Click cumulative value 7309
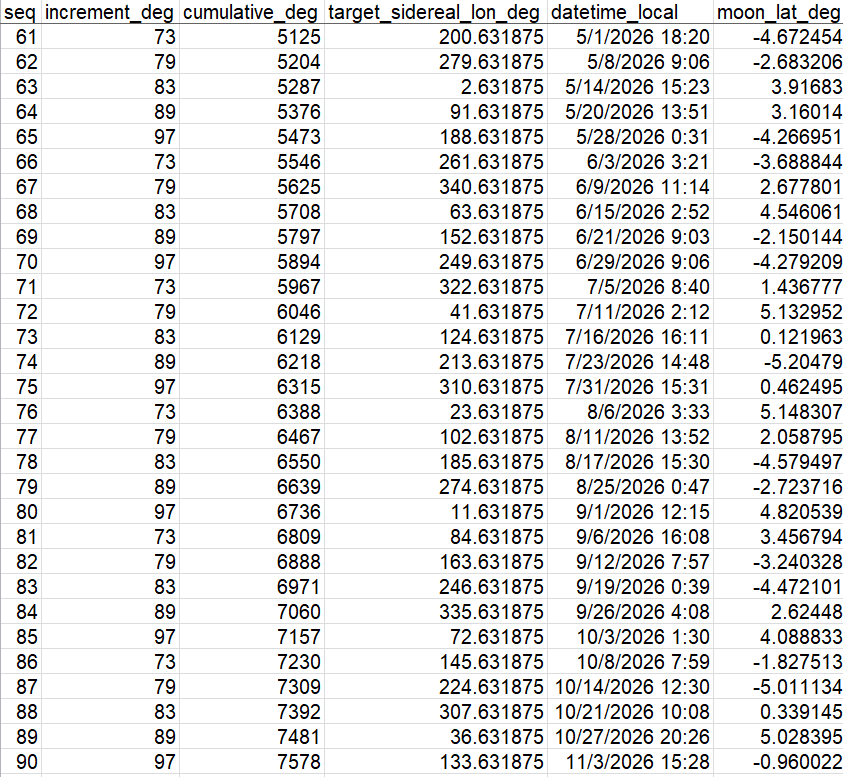The width and height of the screenshot is (843, 777). pyautogui.click(x=251, y=687)
